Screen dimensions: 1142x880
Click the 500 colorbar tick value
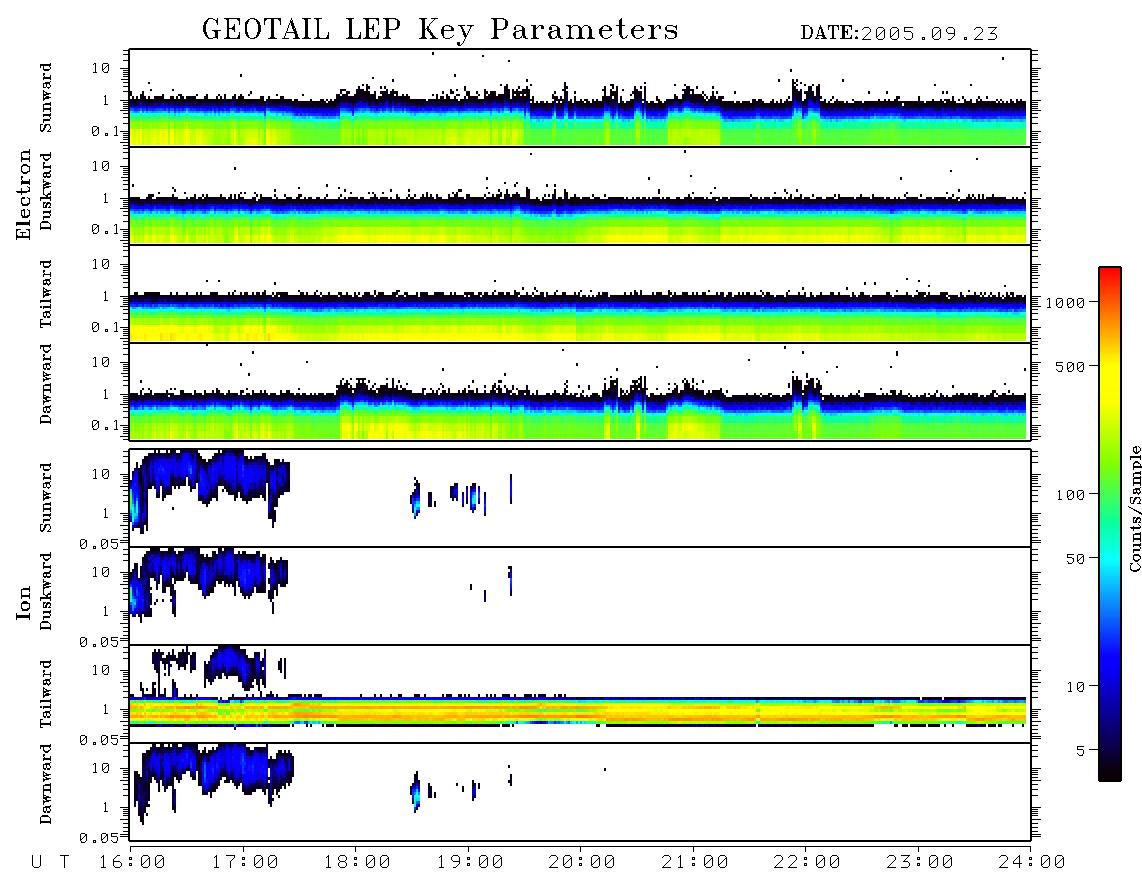click(1070, 366)
